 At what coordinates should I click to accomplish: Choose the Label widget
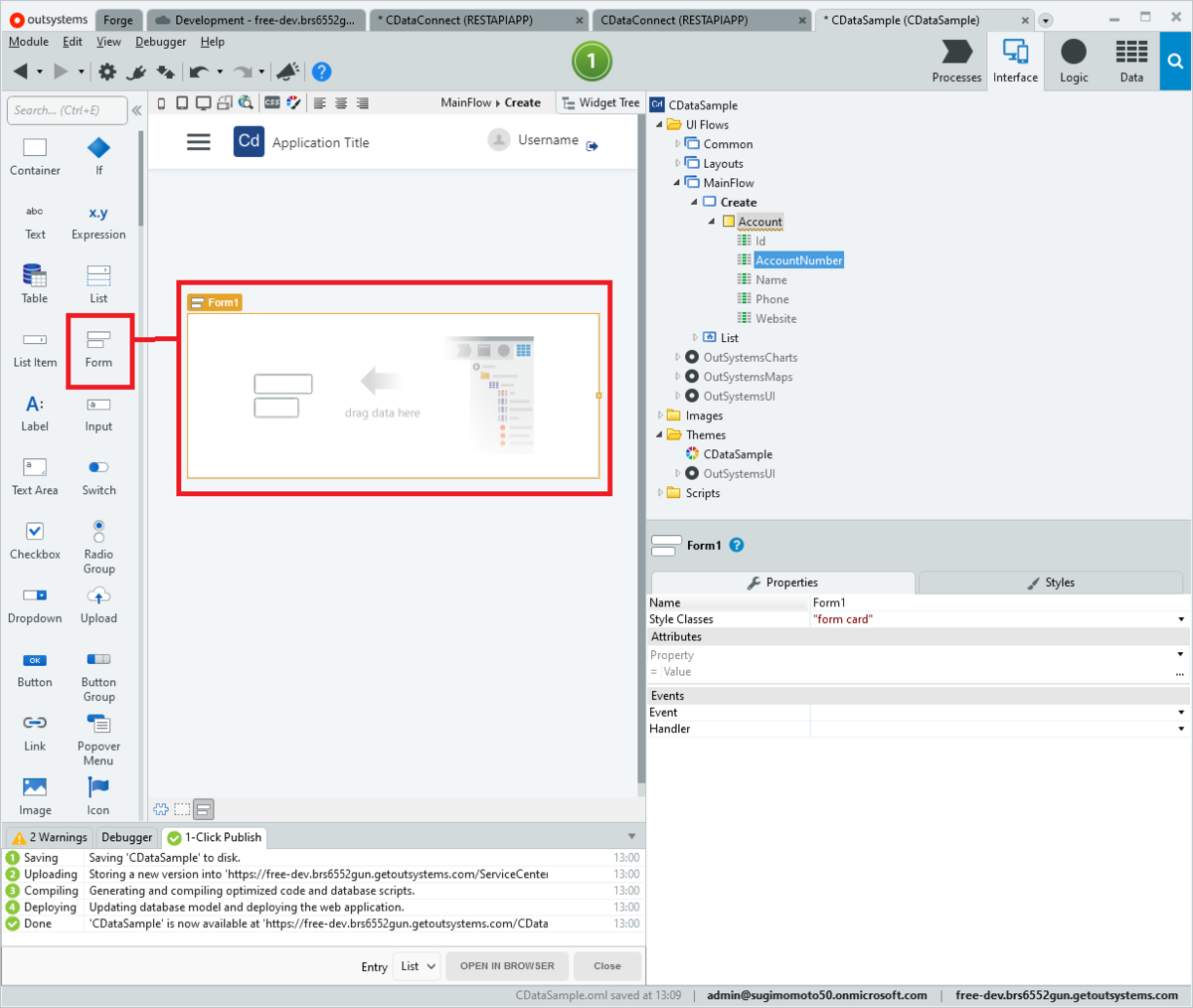pyautogui.click(x=35, y=413)
